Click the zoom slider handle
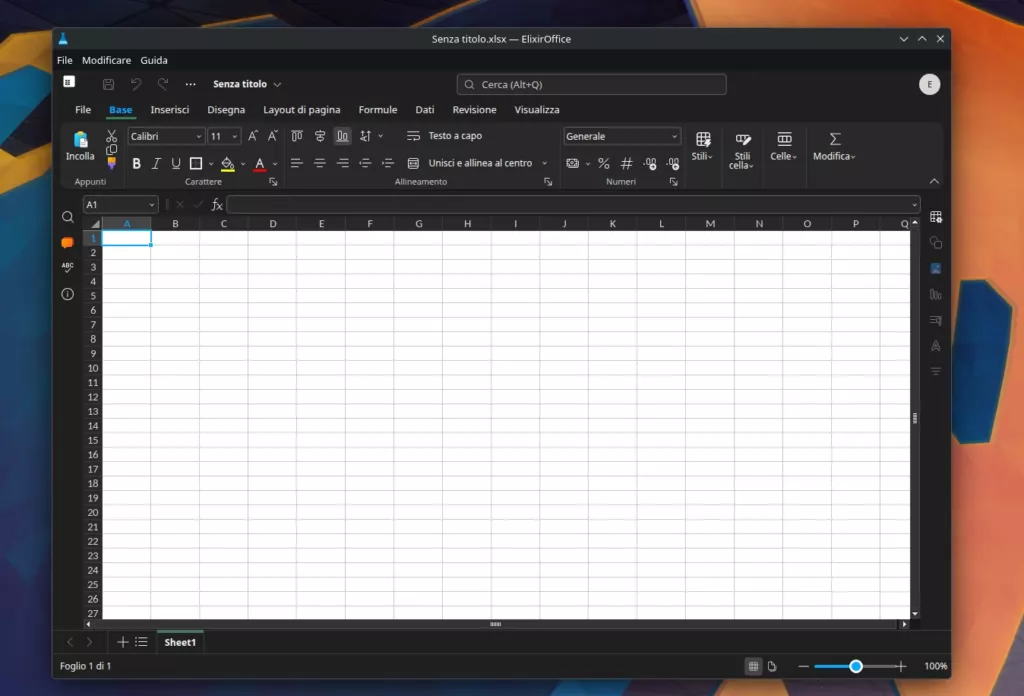The image size is (1024, 696). 856,666
